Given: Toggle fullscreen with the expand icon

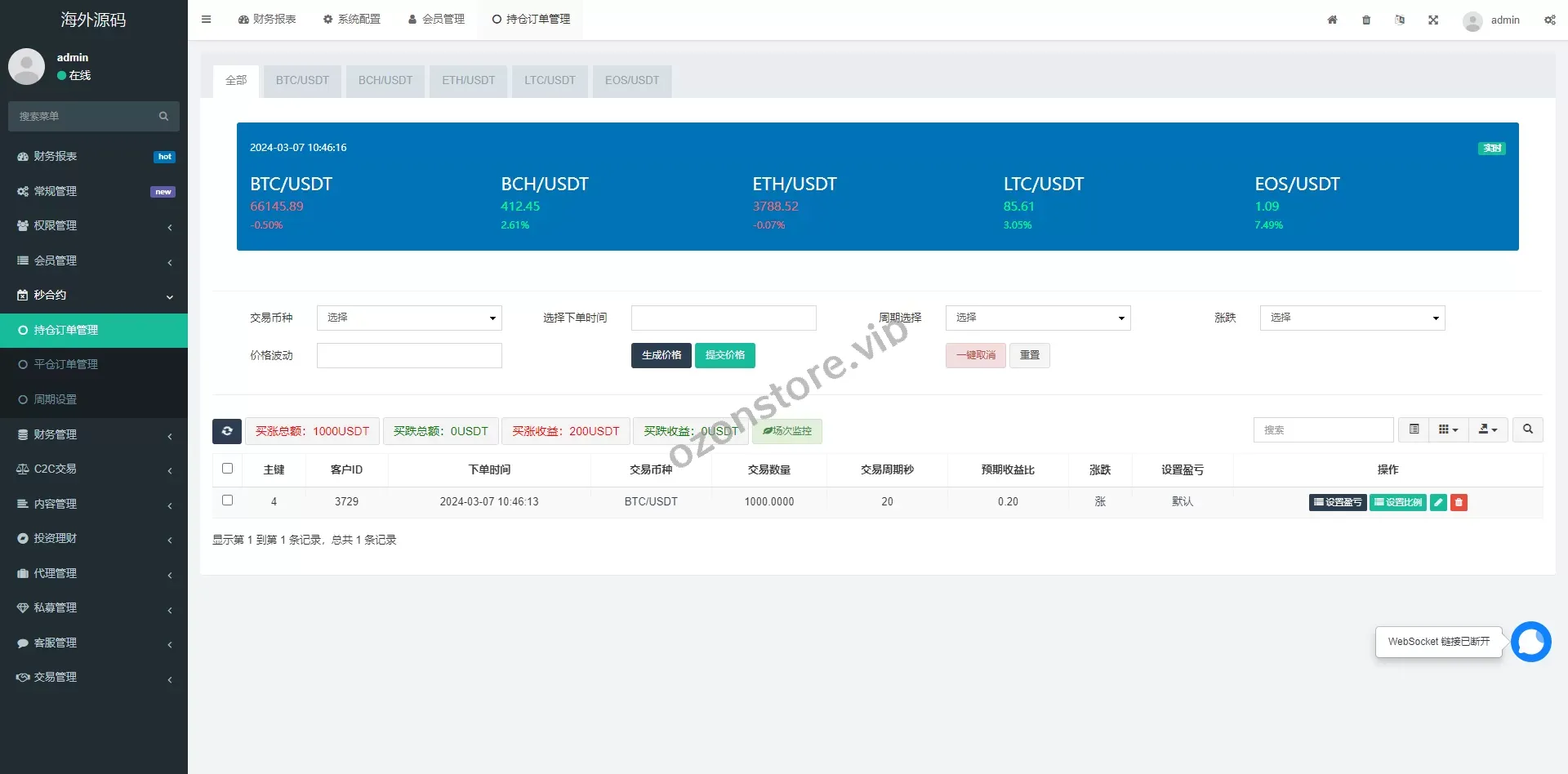Looking at the screenshot, I should tap(1433, 20).
